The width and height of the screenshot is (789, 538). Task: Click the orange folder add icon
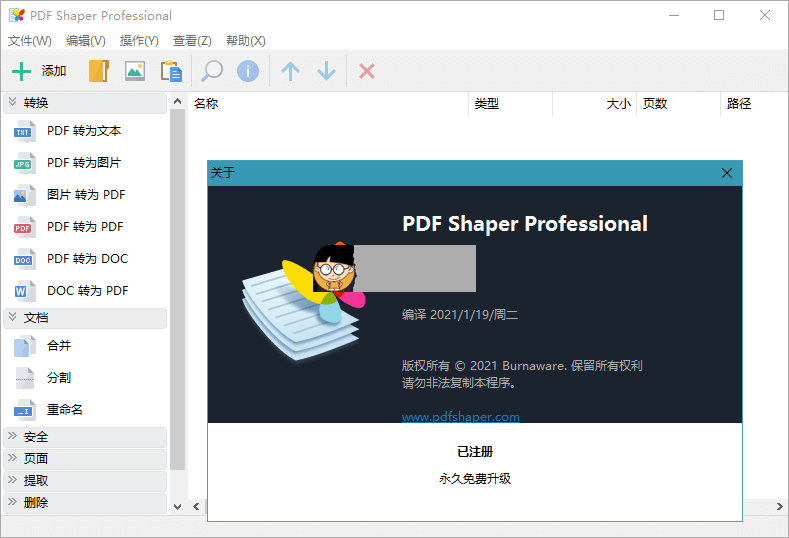(x=99, y=71)
